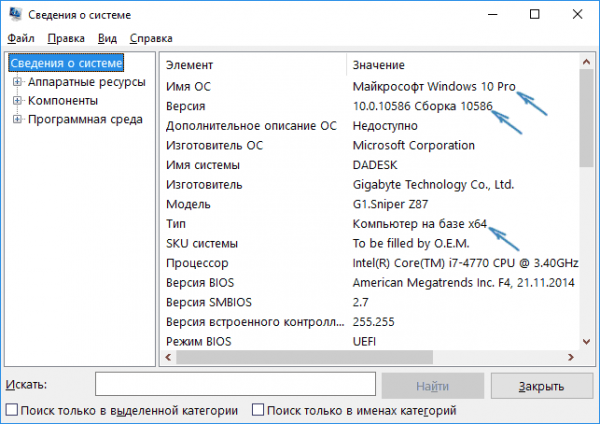Viewport: 600px width, 424px height.
Task: Expand the Программная среда node
Action: click(17, 119)
